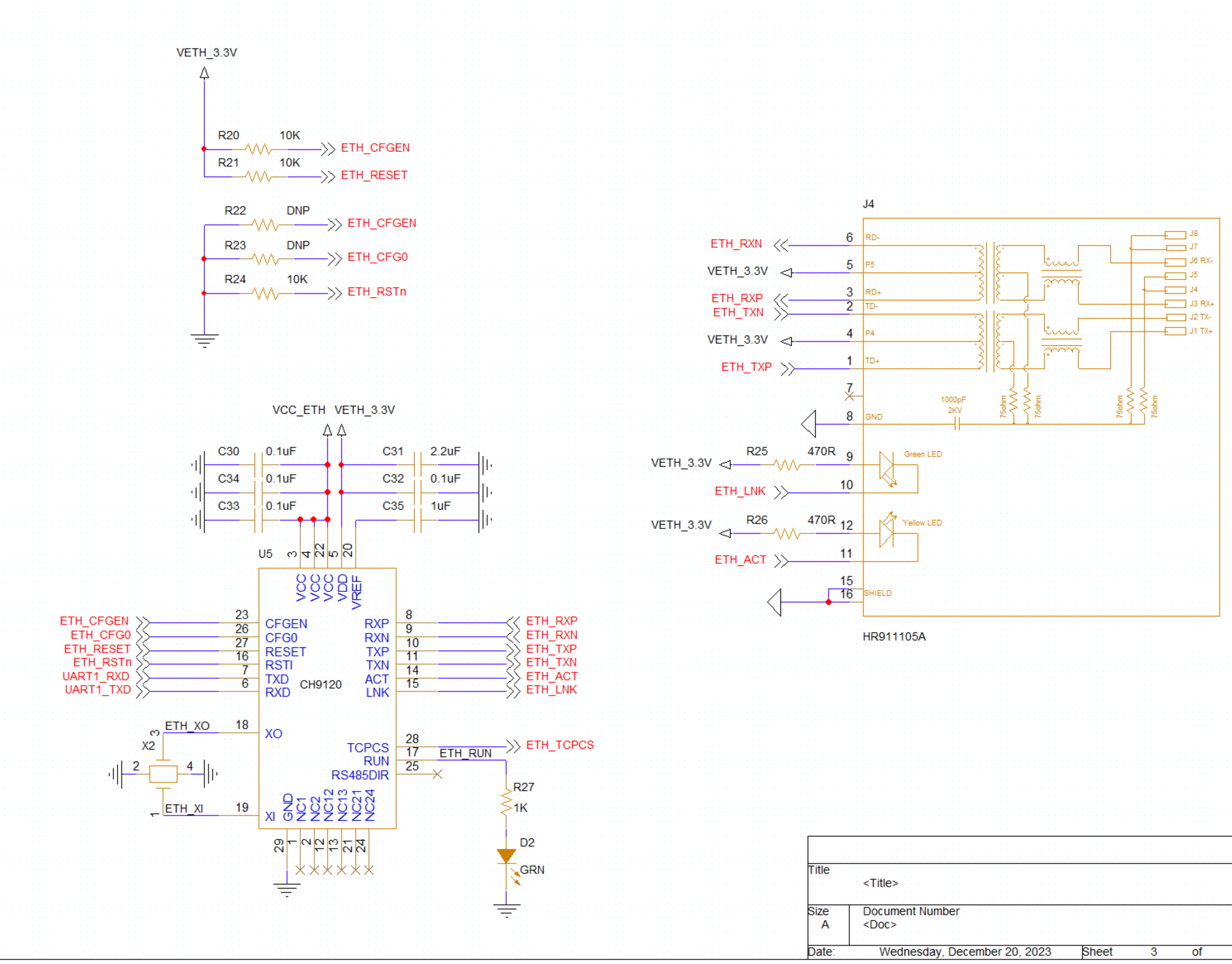This screenshot has width=1232, height=964.
Task: Click the C35 capacitor symbol
Action: (417, 520)
